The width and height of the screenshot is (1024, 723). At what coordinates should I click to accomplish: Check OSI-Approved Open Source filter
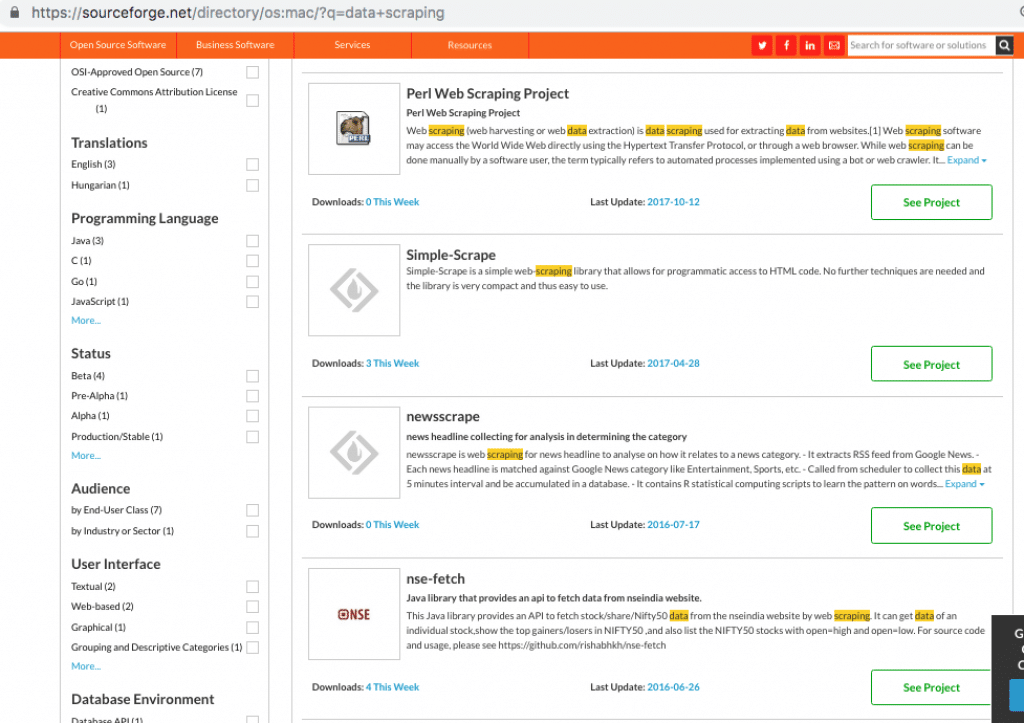[252, 72]
